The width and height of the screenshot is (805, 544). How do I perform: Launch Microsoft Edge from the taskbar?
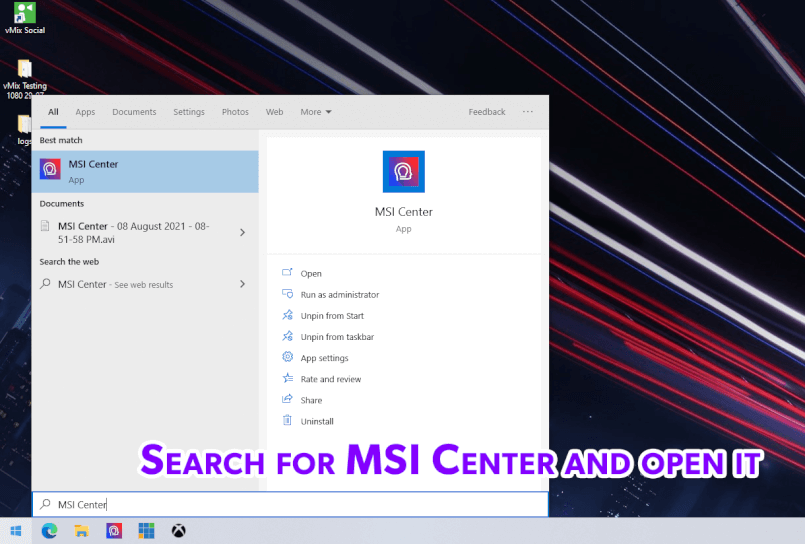[x=49, y=531]
